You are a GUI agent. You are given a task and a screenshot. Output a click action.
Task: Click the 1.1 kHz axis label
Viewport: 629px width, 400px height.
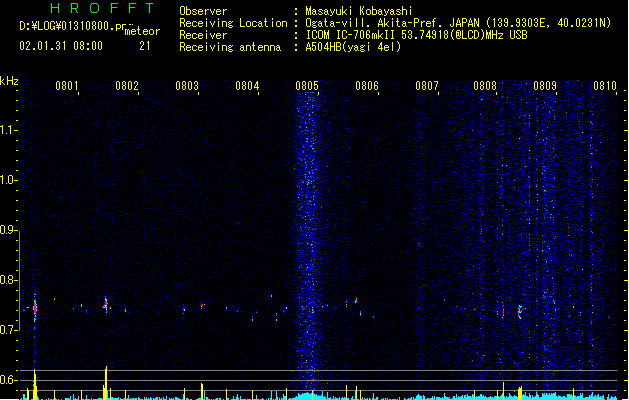(x=8, y=130)
